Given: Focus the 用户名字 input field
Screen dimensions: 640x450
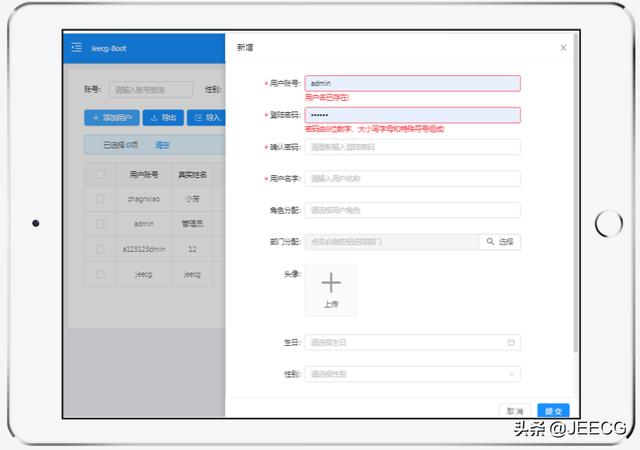Looking at the screenshot, I should [412, 178].
